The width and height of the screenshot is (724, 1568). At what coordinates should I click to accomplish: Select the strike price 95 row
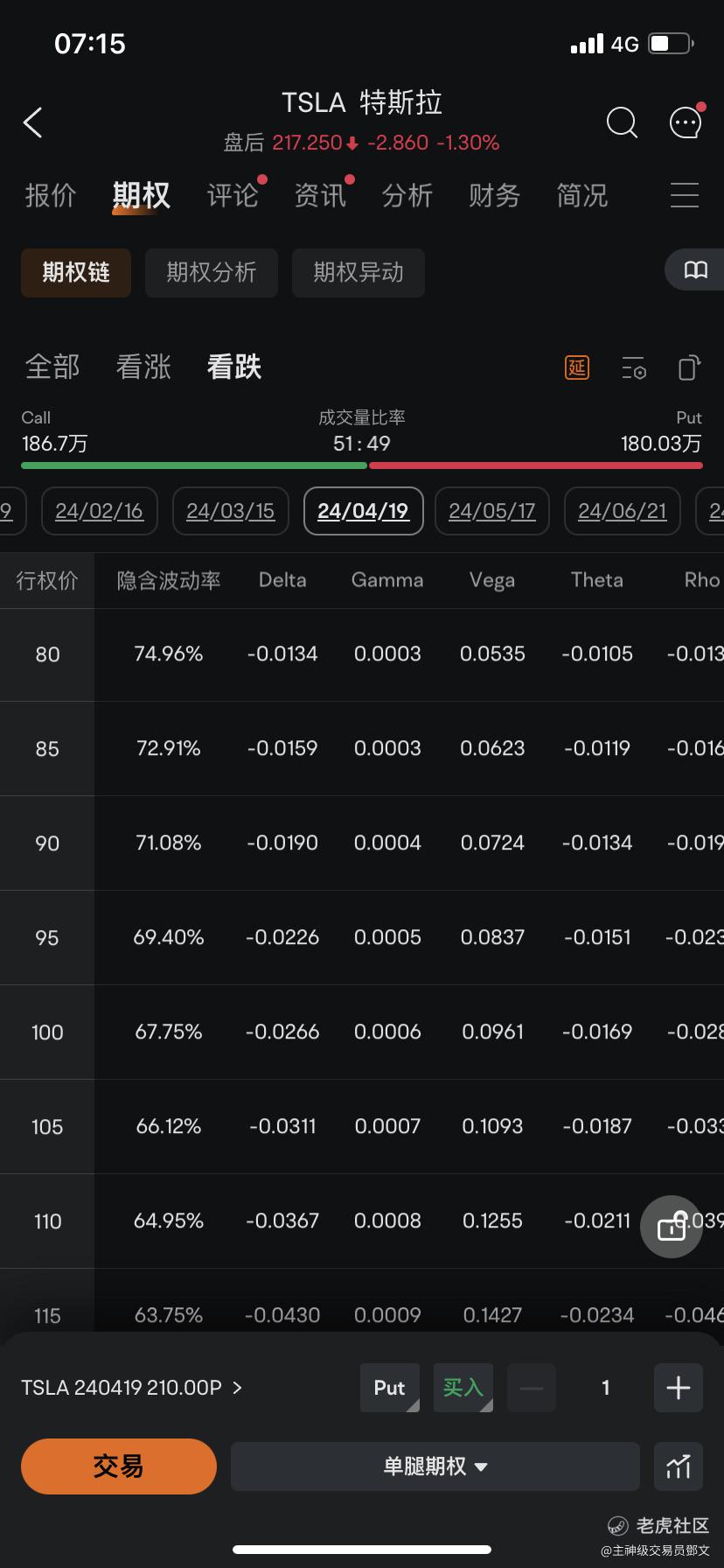[x=362, y=938]
